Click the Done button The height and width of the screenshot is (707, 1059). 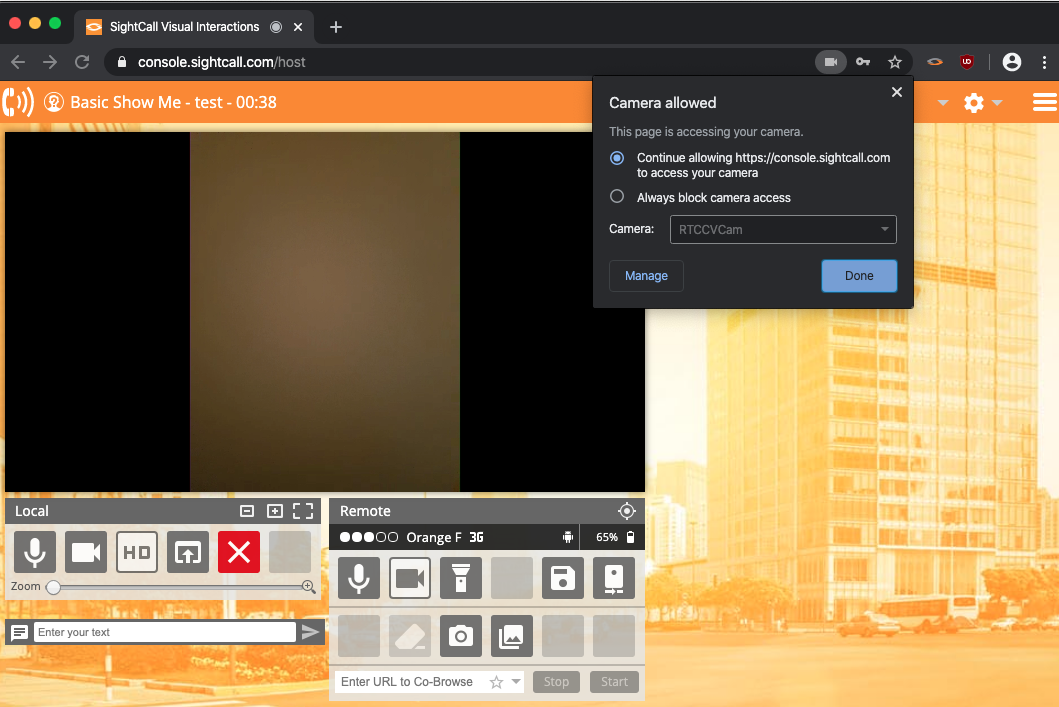click(859, 276)
